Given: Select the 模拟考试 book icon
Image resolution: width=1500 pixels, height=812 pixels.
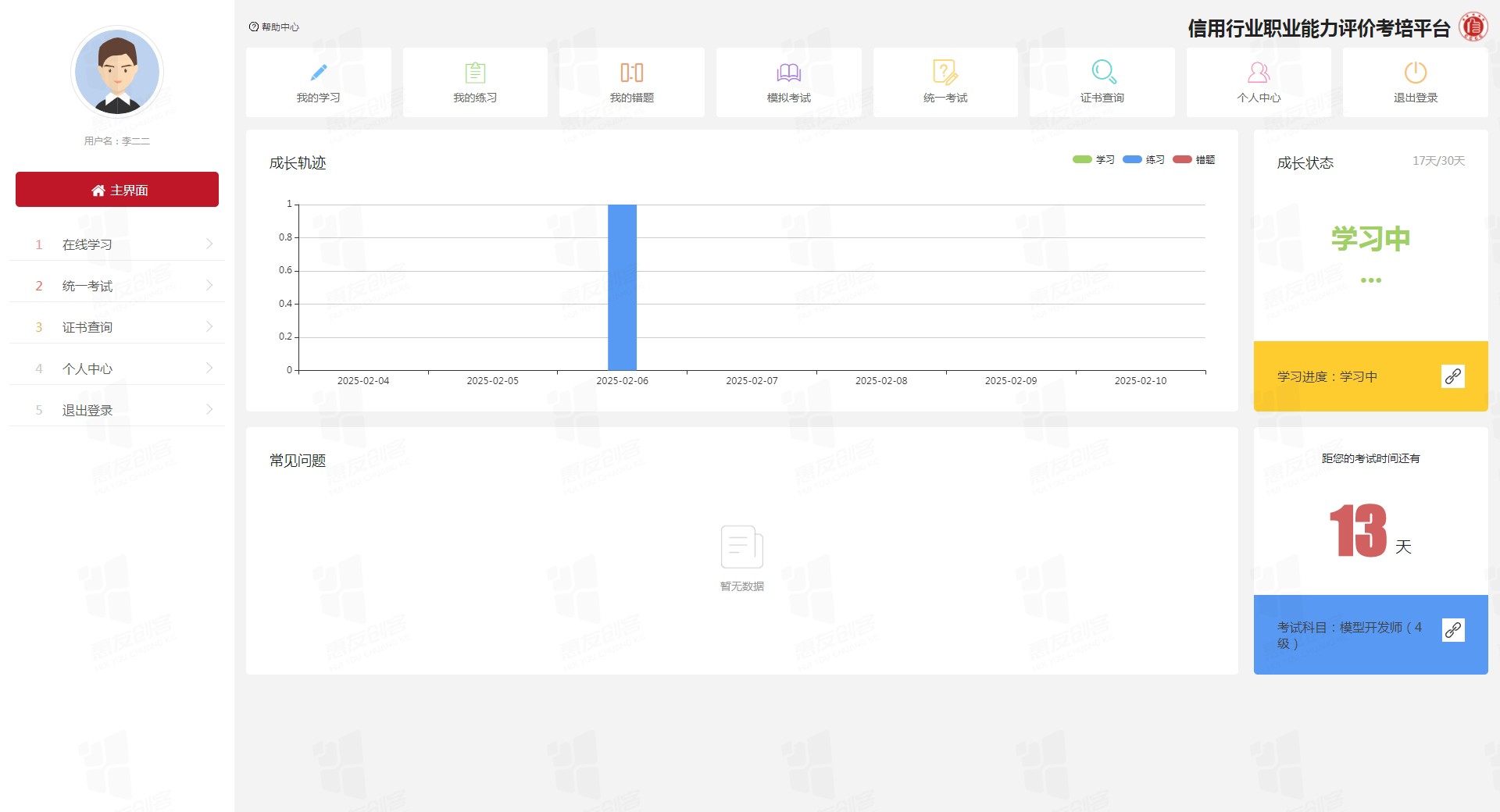Looking at the screenshot, I should [x=788, y=73].
